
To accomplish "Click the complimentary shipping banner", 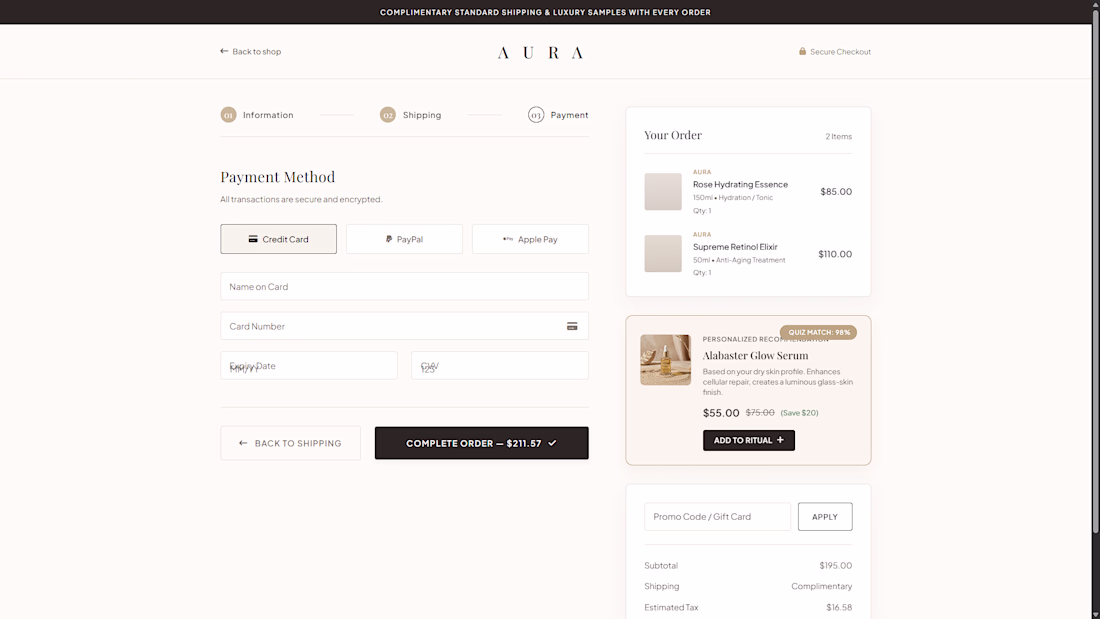I will click(x=545, y=12).
